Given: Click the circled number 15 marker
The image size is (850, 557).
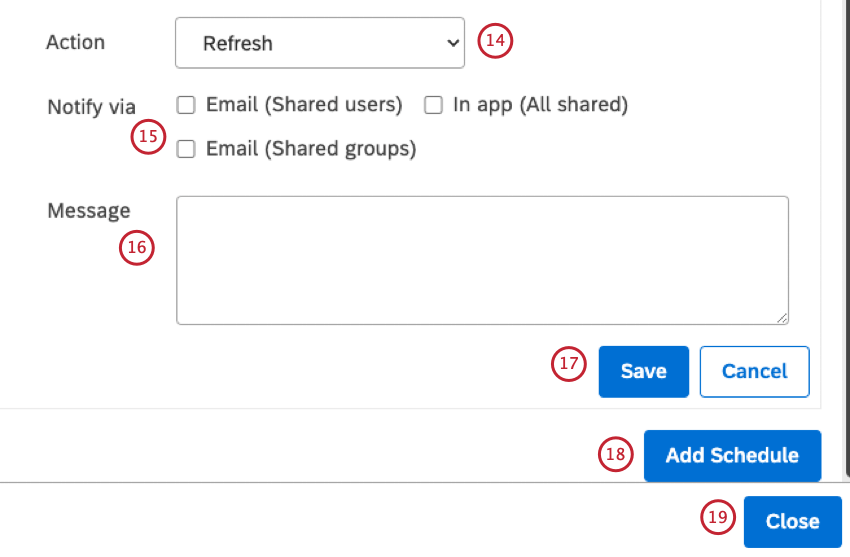Looking at the screenshot, I should click(148, 138).
